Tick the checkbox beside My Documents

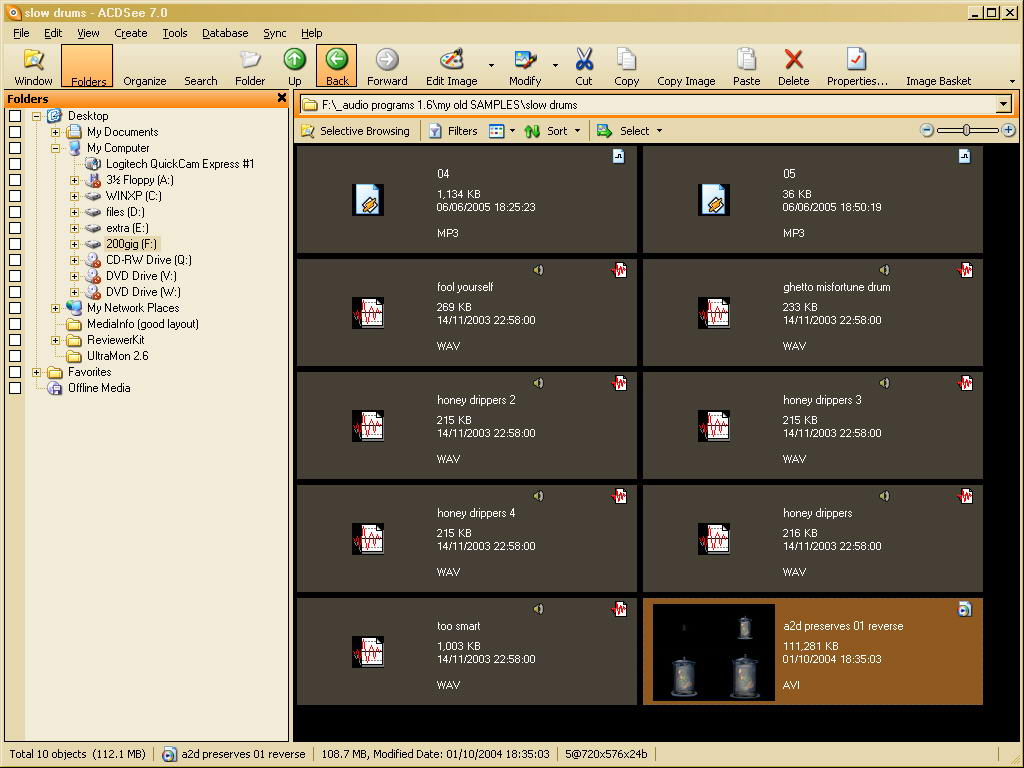point(15,132)
